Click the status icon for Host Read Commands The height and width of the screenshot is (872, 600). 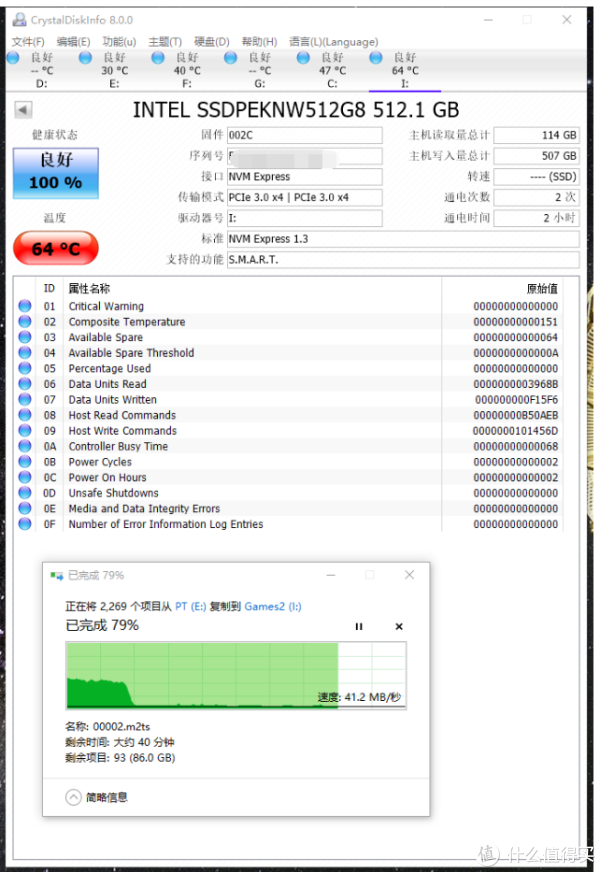pos(25,415)
